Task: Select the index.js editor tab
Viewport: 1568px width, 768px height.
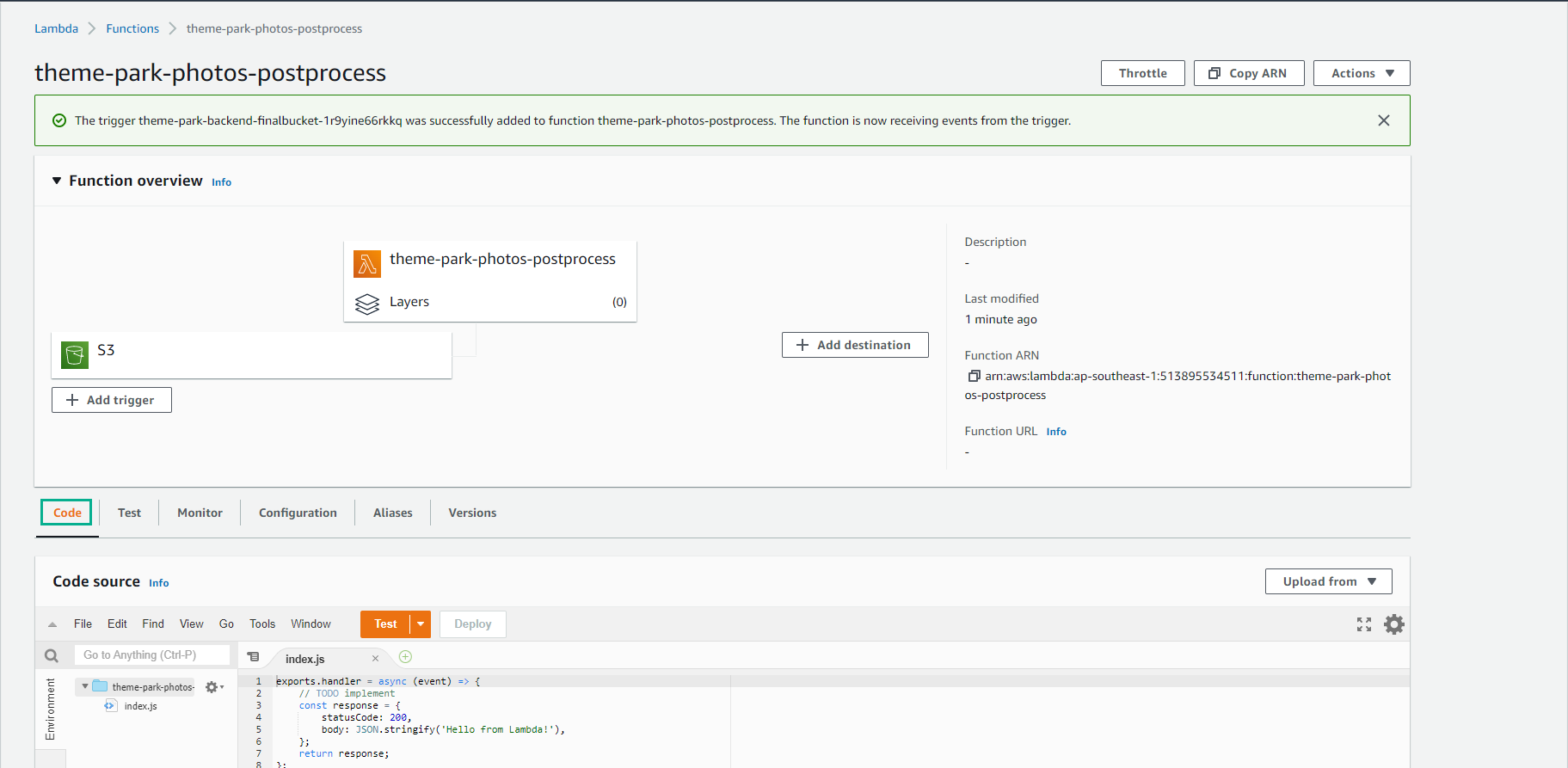Action: coord(304,659)
